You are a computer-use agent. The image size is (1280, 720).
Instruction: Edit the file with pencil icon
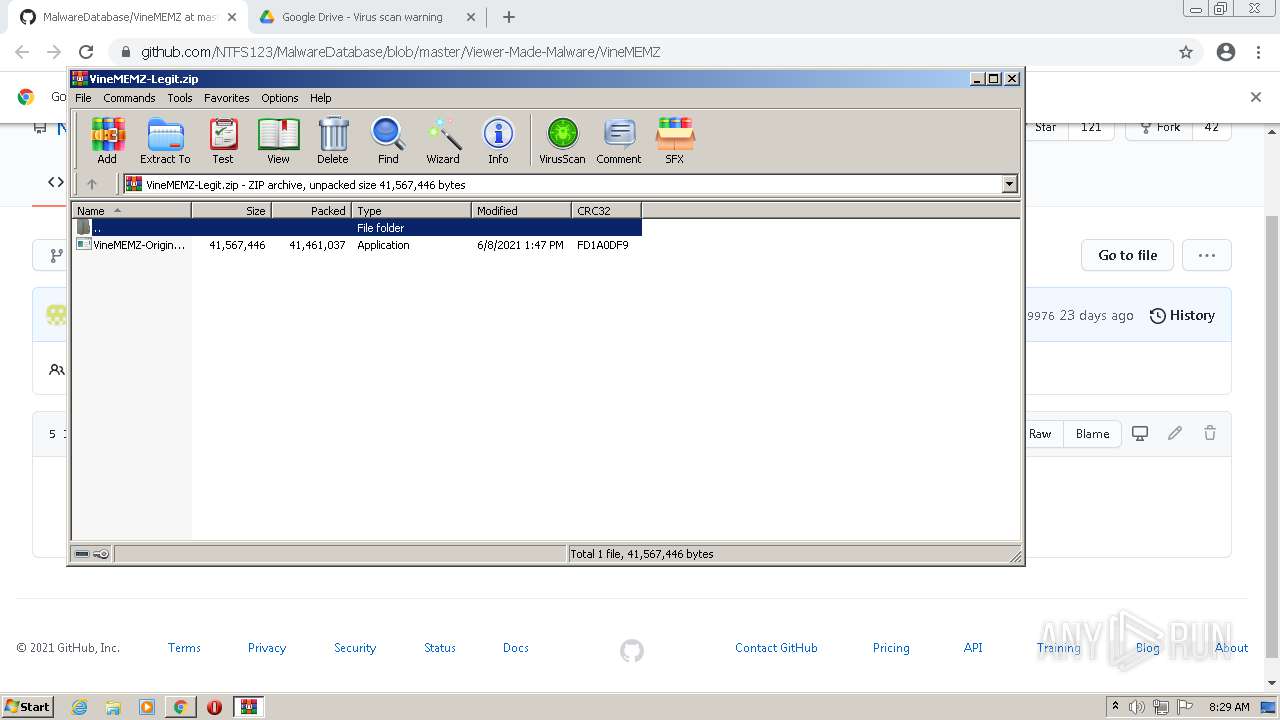click(1175, 433)
